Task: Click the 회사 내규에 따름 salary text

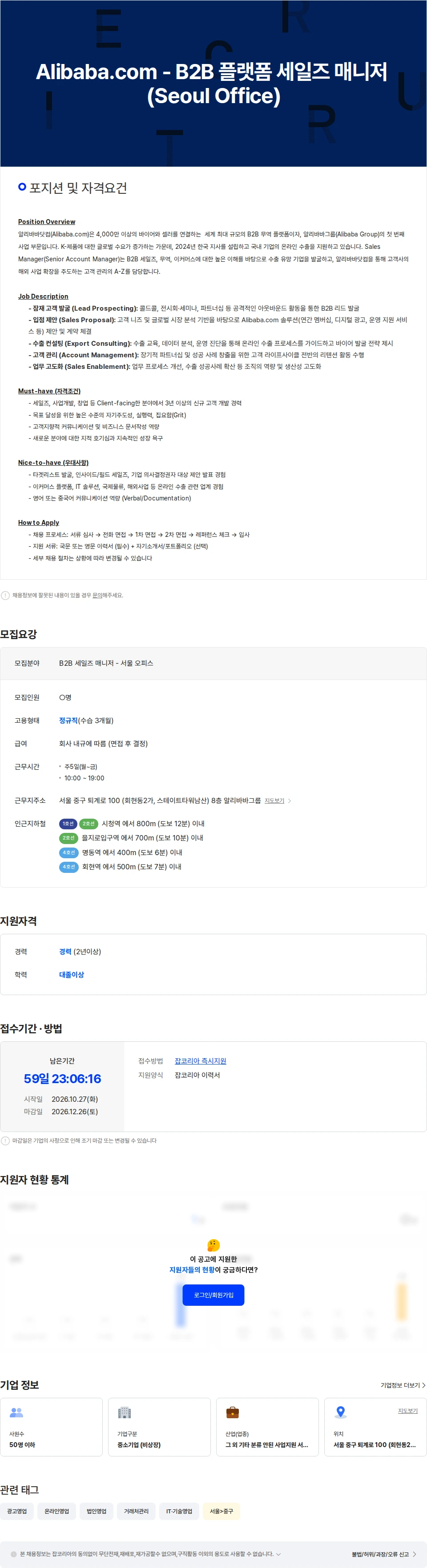Action: coord(104,744)
